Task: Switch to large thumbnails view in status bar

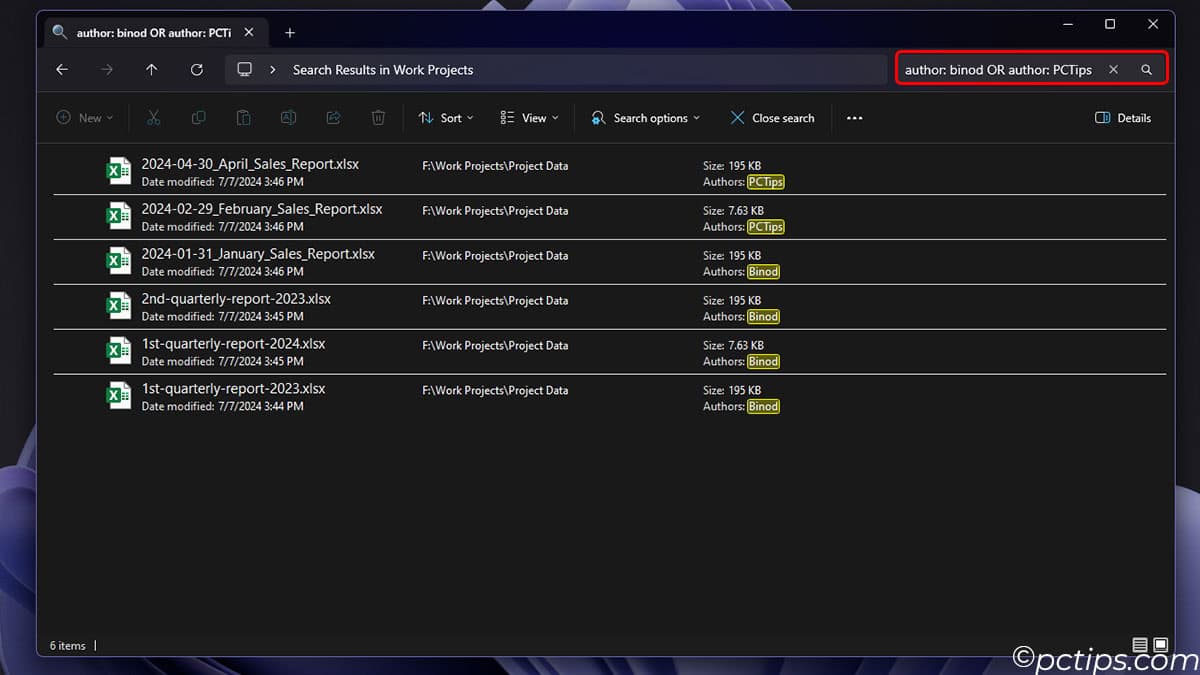Action: [1160, 645]
